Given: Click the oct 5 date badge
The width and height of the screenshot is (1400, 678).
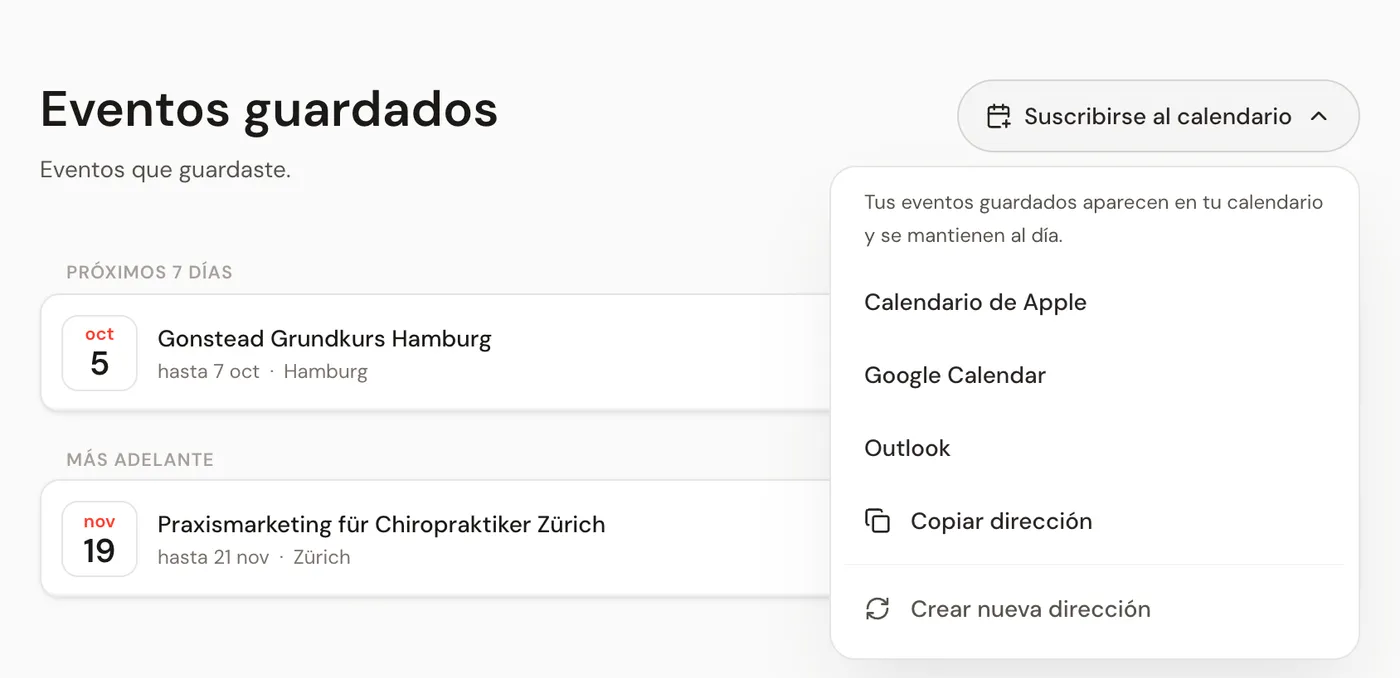Looking at the screenshot, I should (99, 353).
